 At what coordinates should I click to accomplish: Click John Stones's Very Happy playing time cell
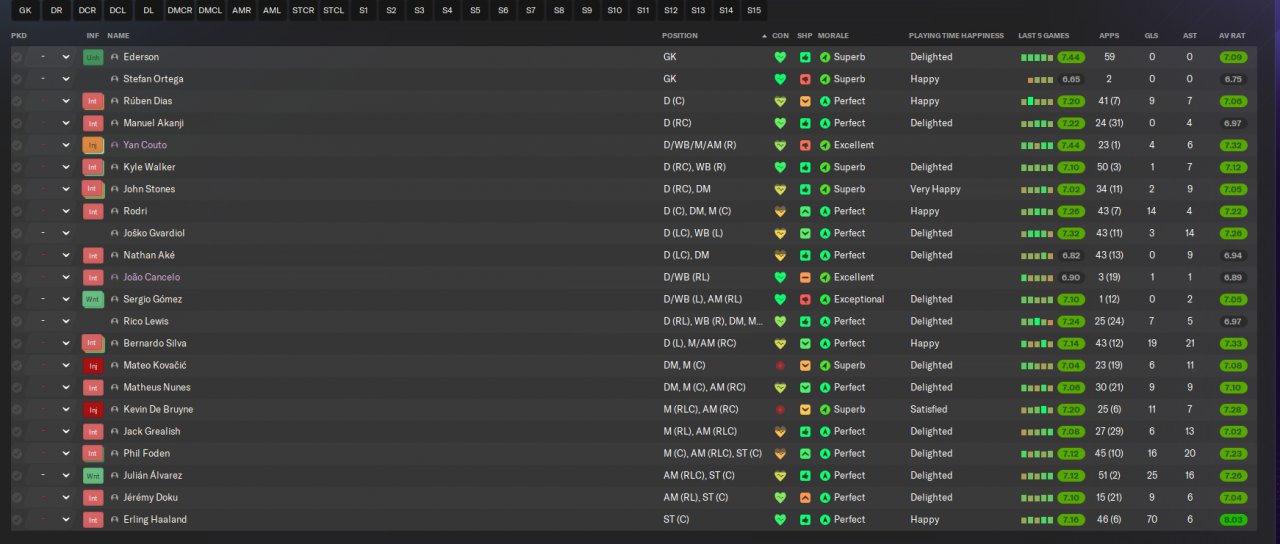point(935,189)
